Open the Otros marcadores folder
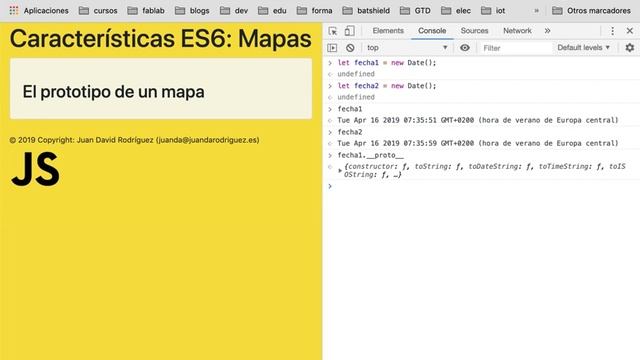 (x=591, y=11)
